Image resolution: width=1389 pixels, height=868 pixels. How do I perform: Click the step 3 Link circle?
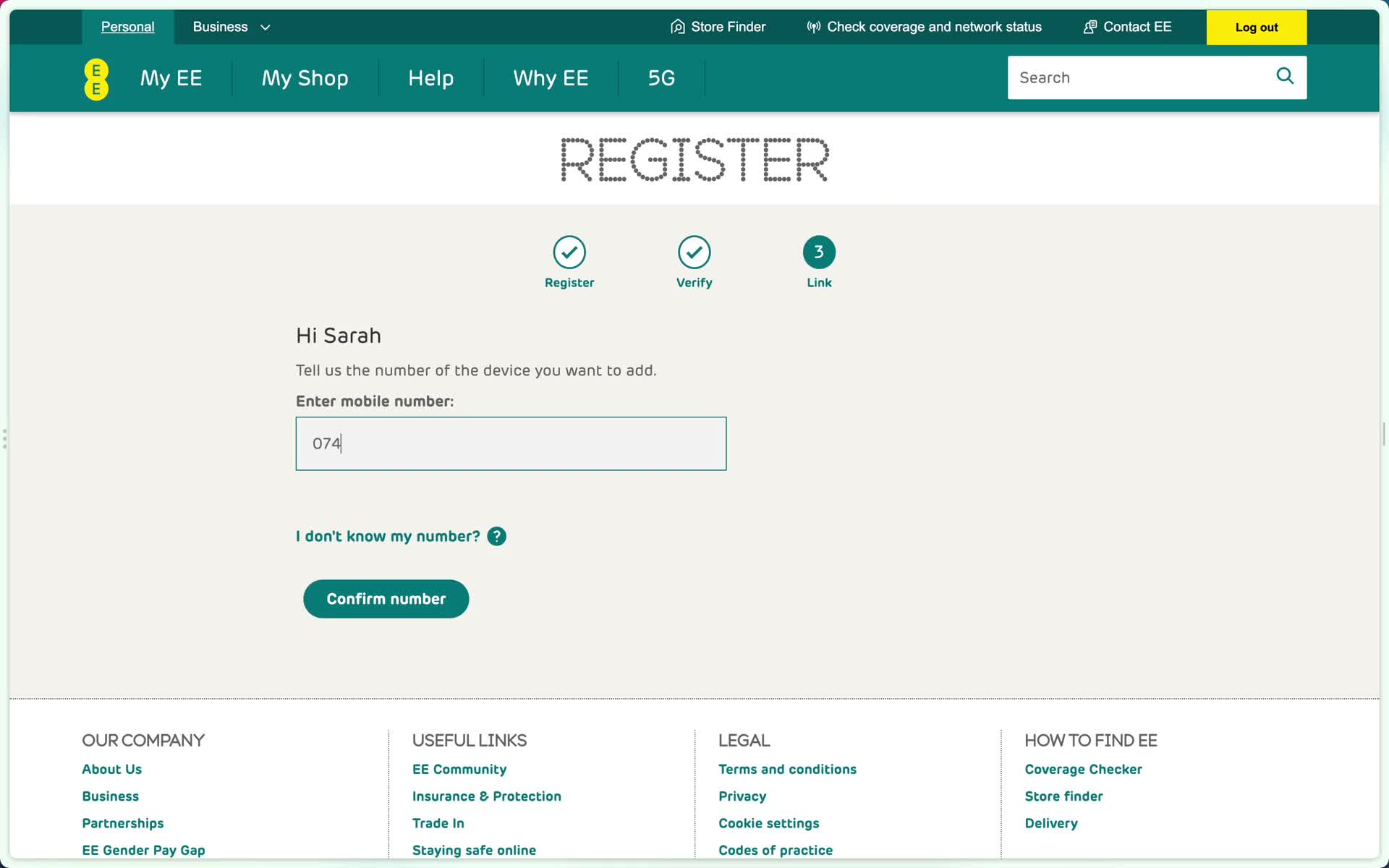(819, 252)
